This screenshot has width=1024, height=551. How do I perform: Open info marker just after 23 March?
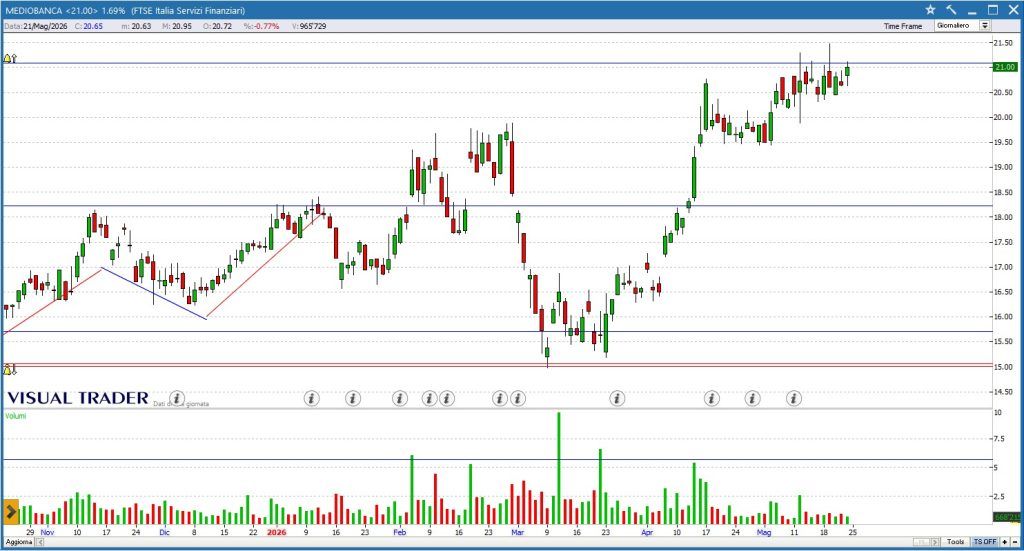point(617,398)
